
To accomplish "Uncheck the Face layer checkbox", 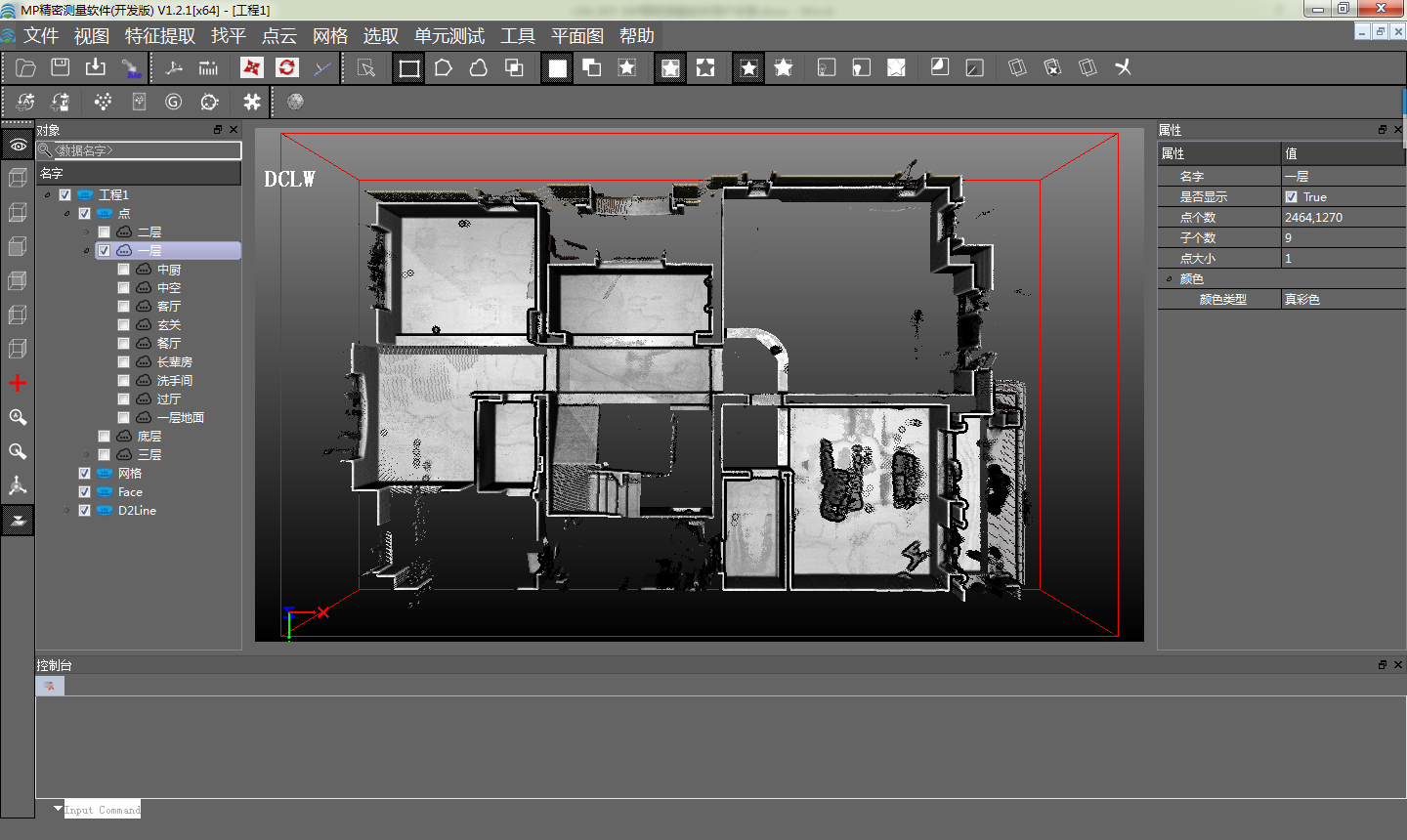I will (85, 492).
